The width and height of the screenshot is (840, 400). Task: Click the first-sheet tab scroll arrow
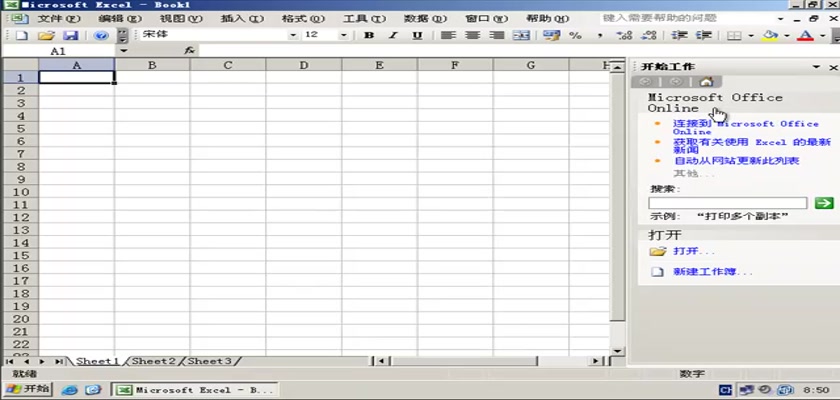[x=11, y=361]
